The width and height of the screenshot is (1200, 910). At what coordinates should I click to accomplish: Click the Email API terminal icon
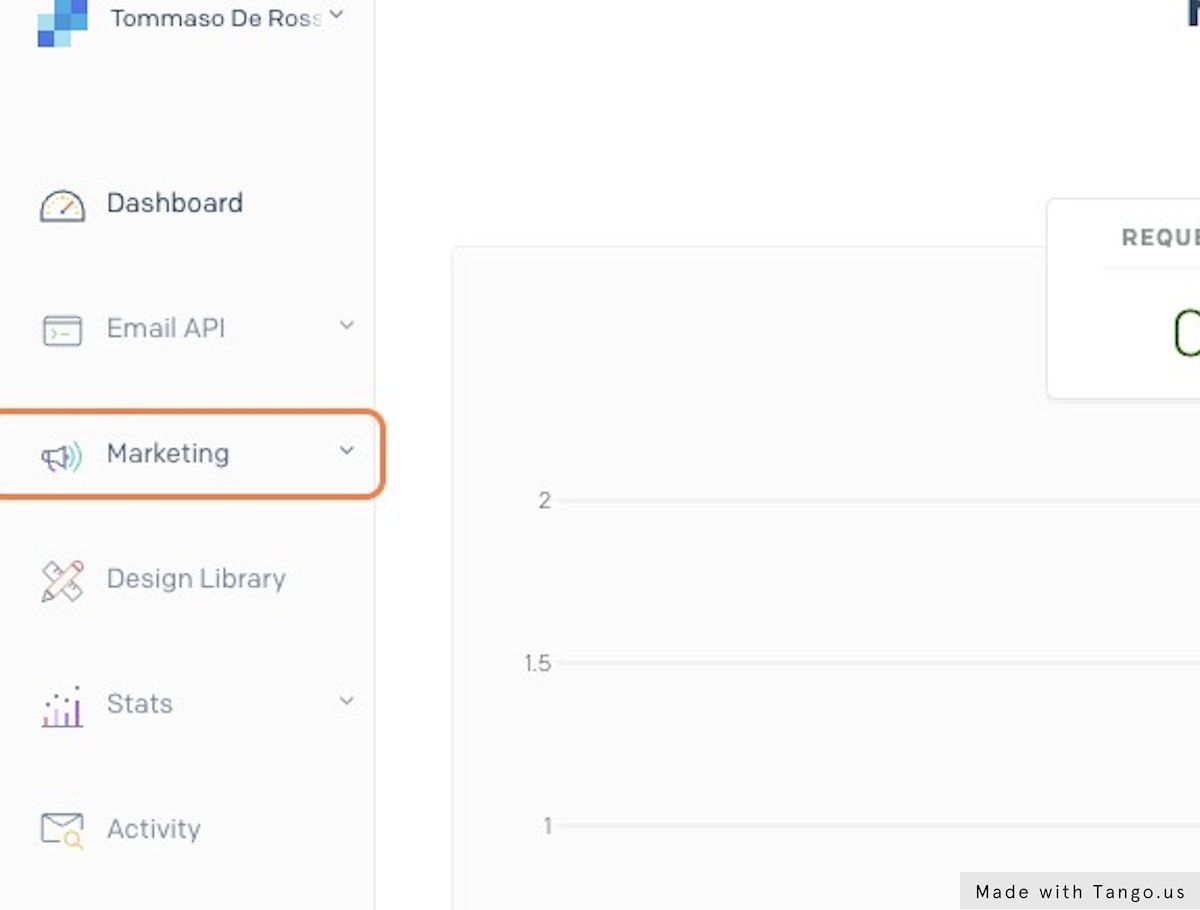tap(62, 330)
